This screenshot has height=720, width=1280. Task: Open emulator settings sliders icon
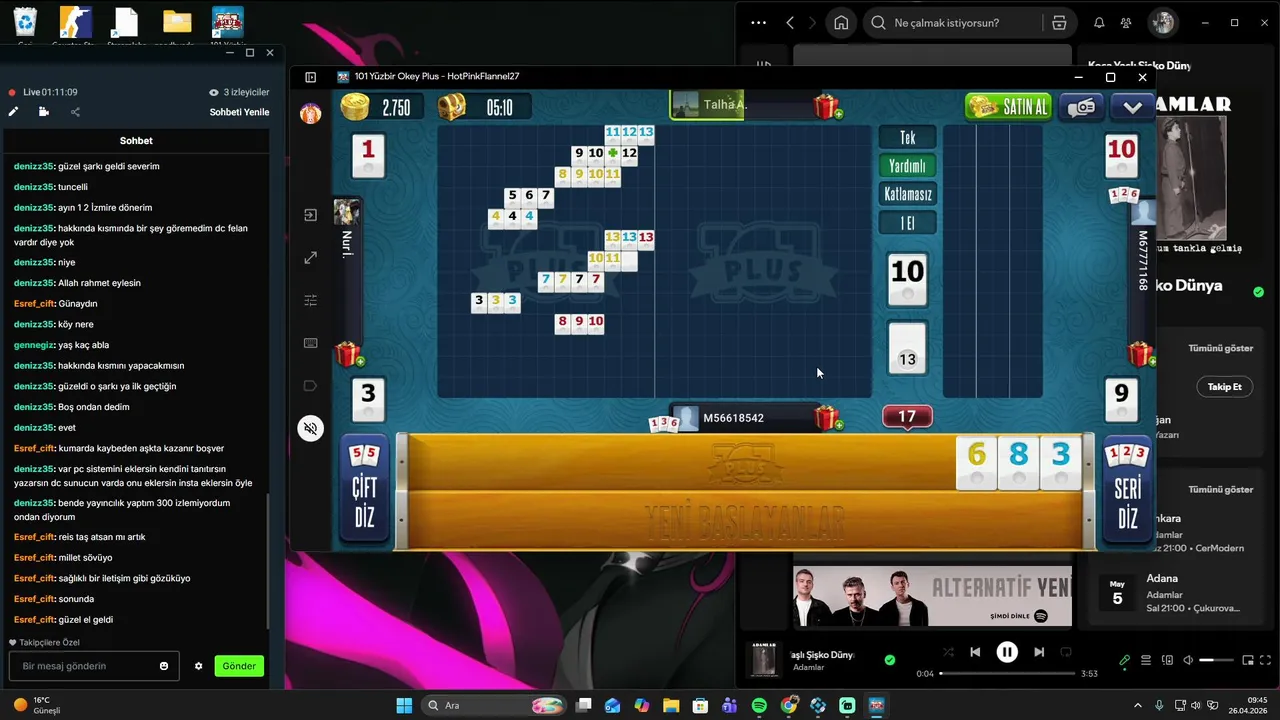tap(311, 300)
